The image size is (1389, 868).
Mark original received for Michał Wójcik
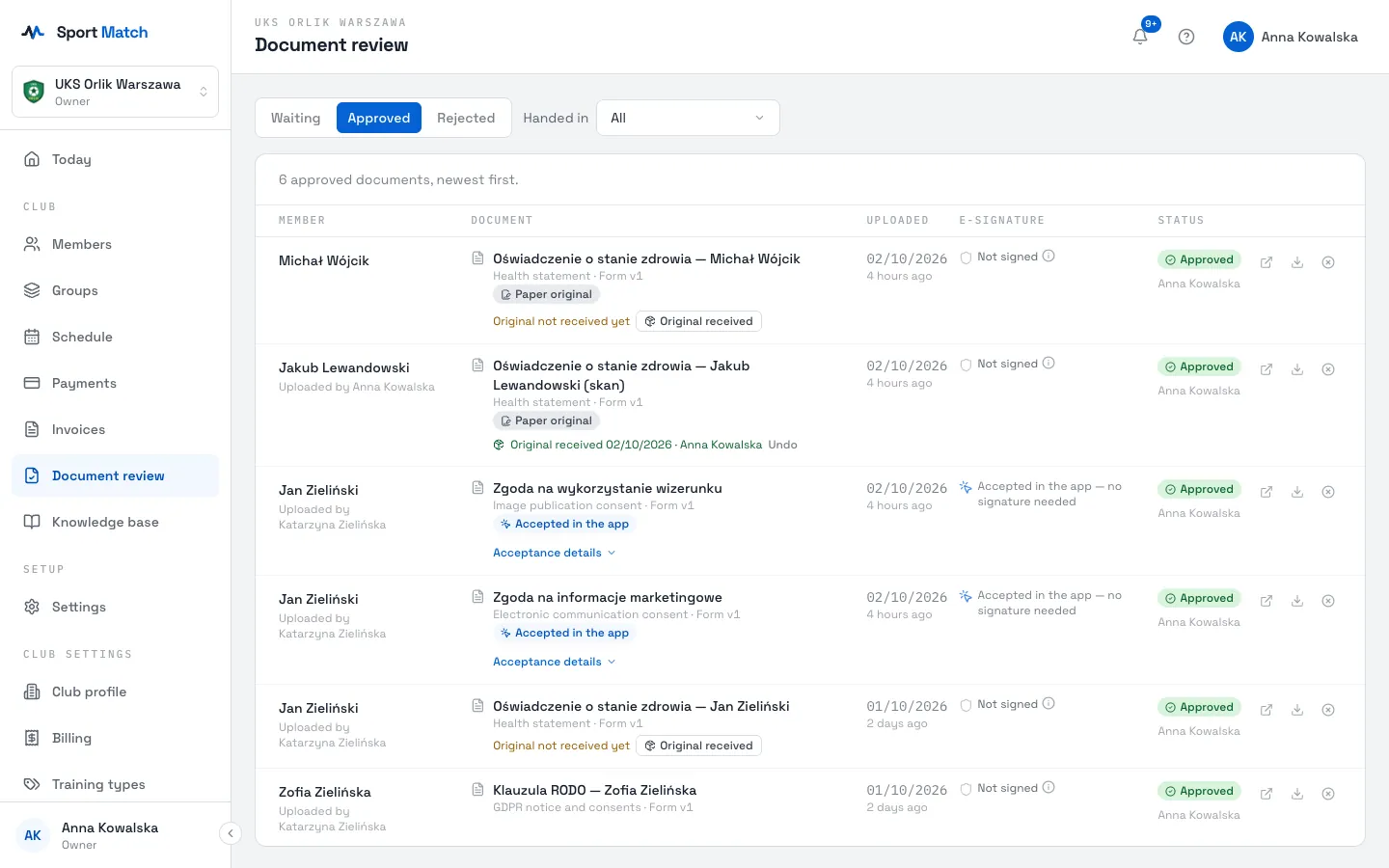[x=699, y=321]
